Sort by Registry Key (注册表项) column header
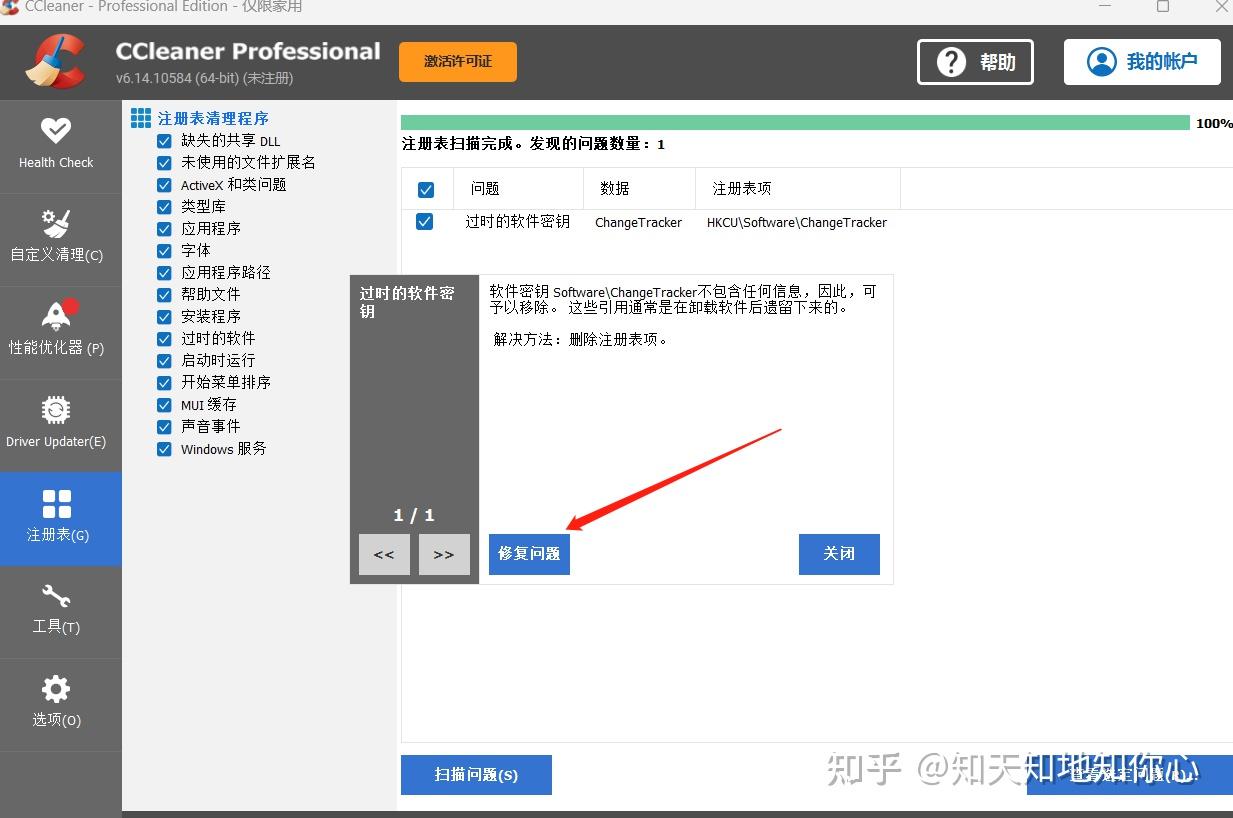Screen dimensions: 1233x818 coord(798,188)
